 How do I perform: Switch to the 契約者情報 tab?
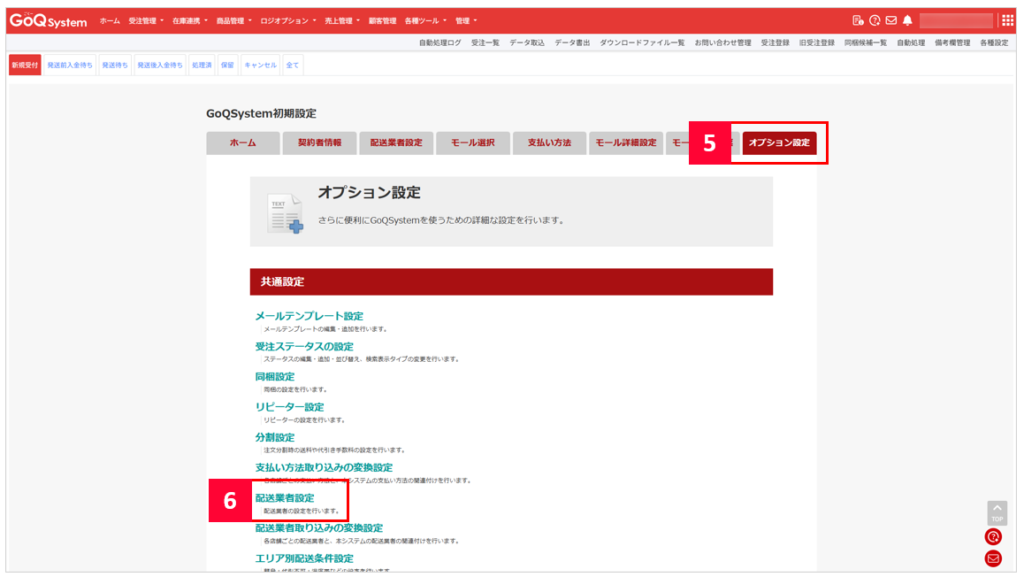[319, 142]
